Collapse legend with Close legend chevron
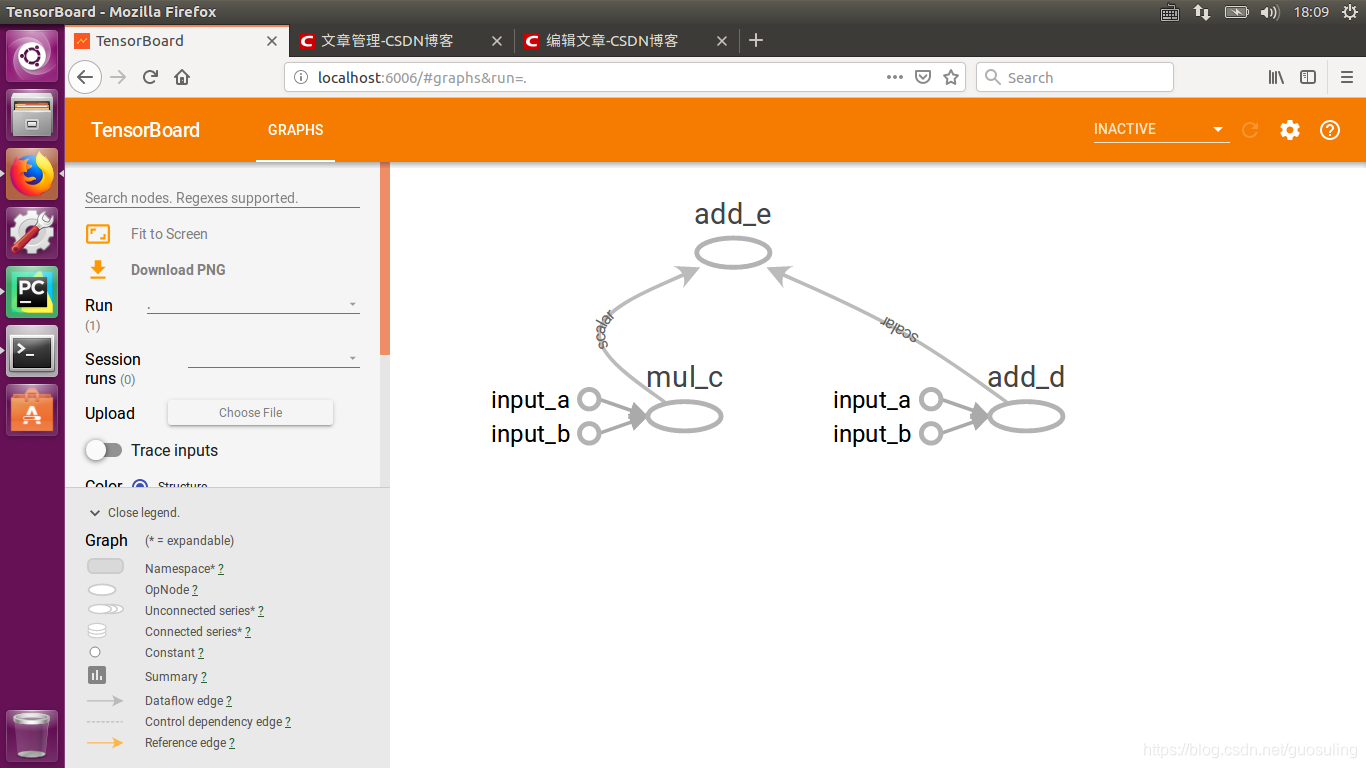This screenshot has width=1366, height=768. [x=96, y=512]
